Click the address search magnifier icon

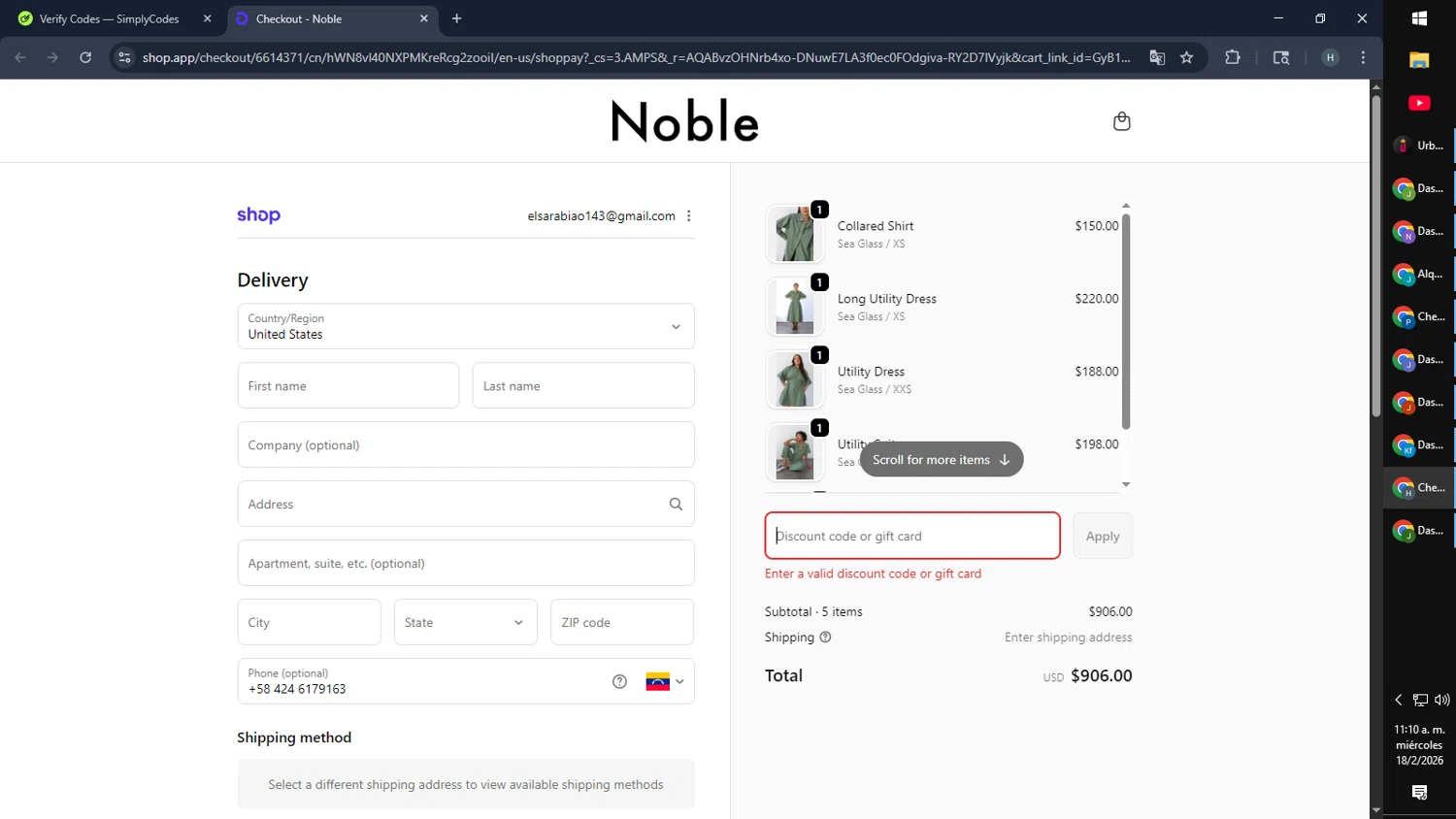676,504
